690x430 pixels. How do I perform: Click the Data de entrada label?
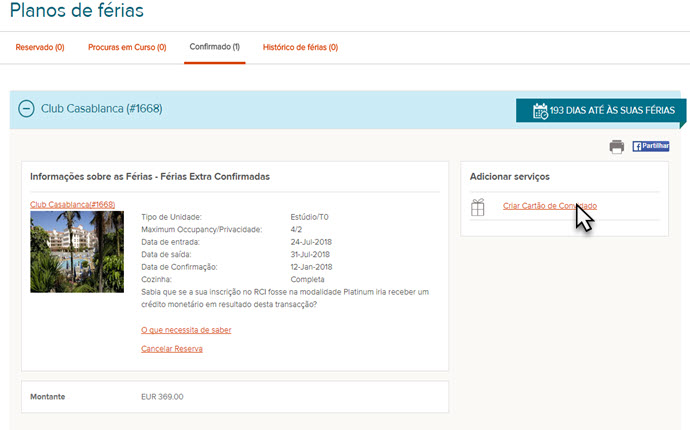[x=170, y=242]
